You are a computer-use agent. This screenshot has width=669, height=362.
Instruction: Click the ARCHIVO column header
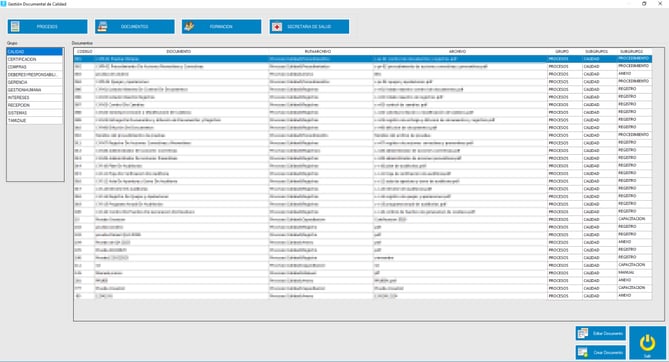[x=457, y=51]
